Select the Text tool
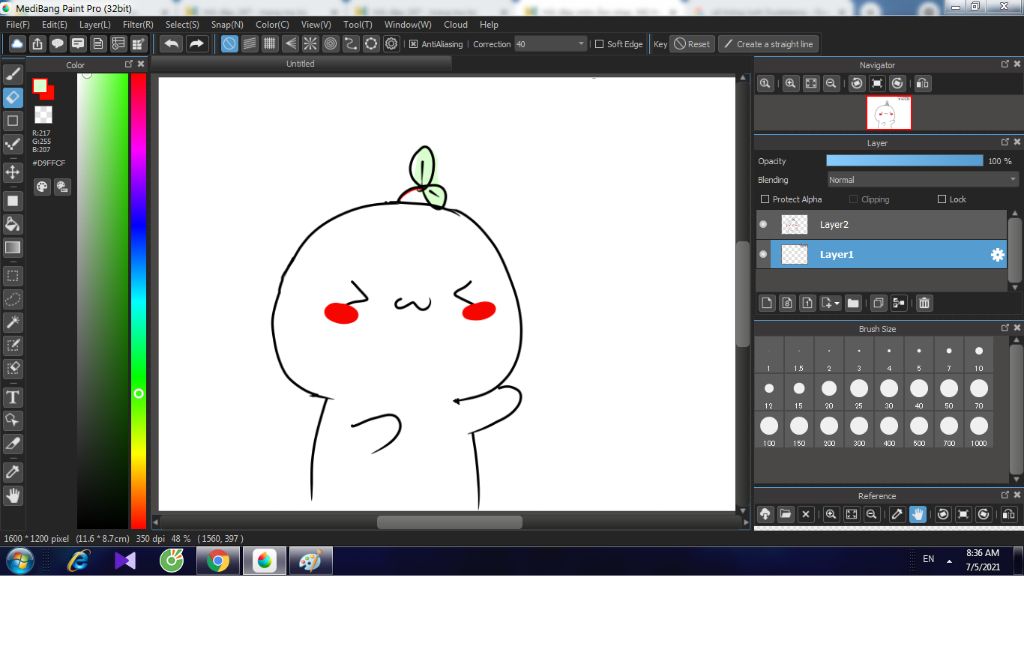The height and width of the screenshot is (661, 1024). [x=12, y=397]
